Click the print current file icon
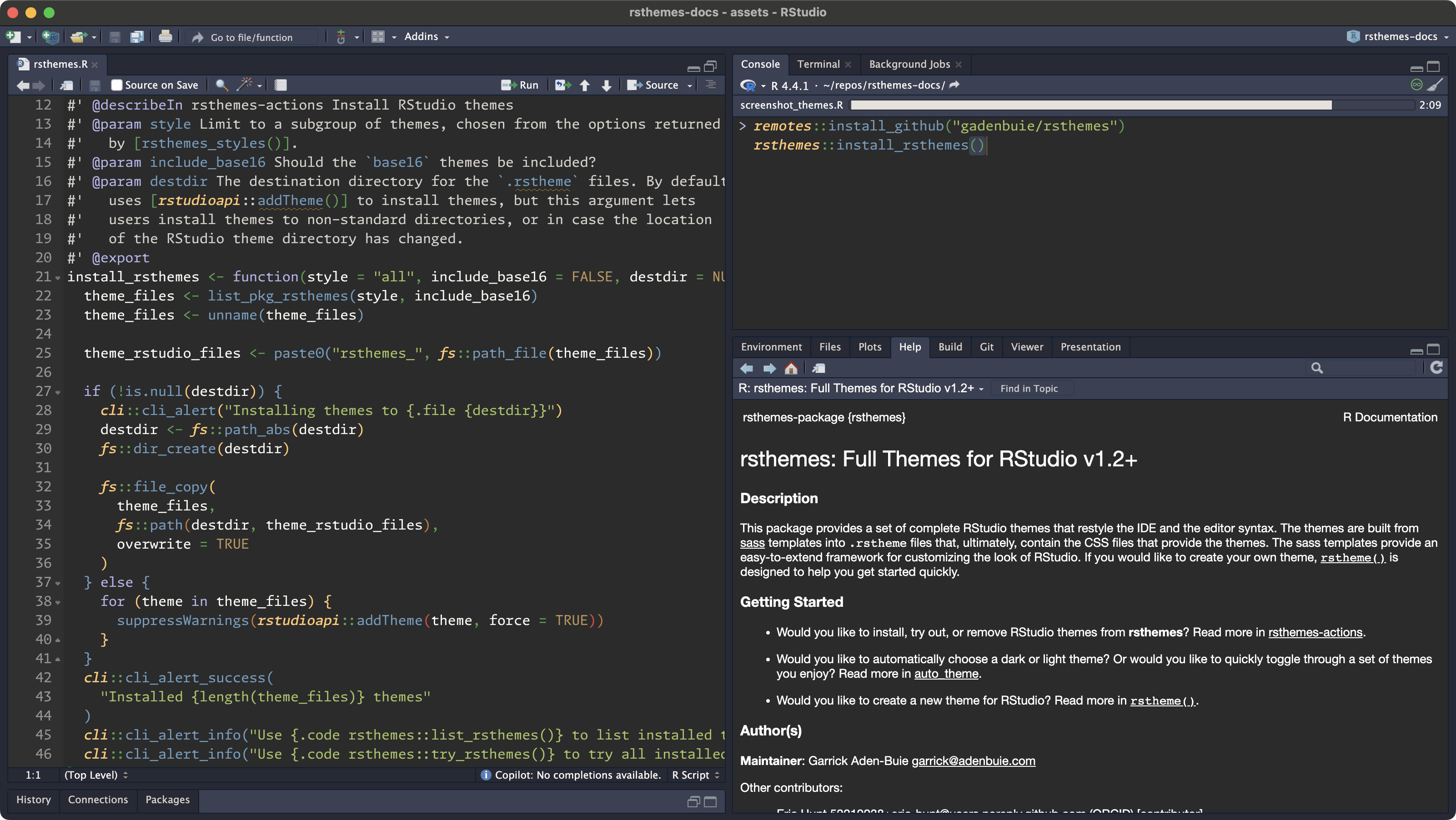The height and width of the screenshot is (820, 1456). click(165, 37)
